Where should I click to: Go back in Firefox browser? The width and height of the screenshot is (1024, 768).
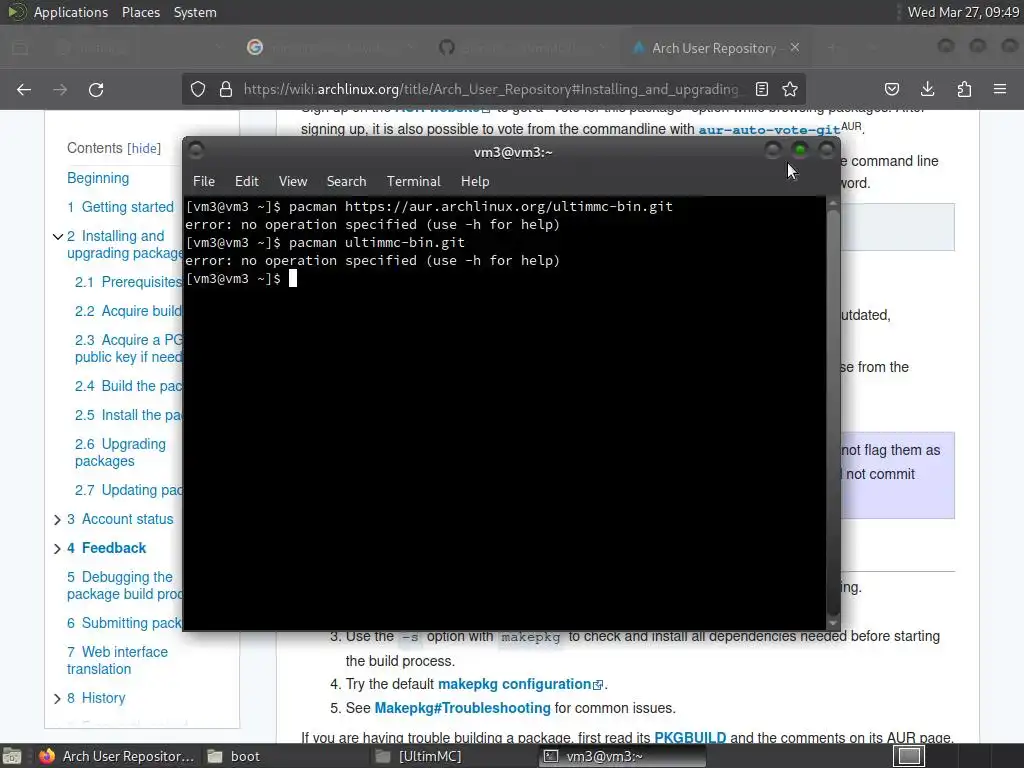(x=24, y=89)
